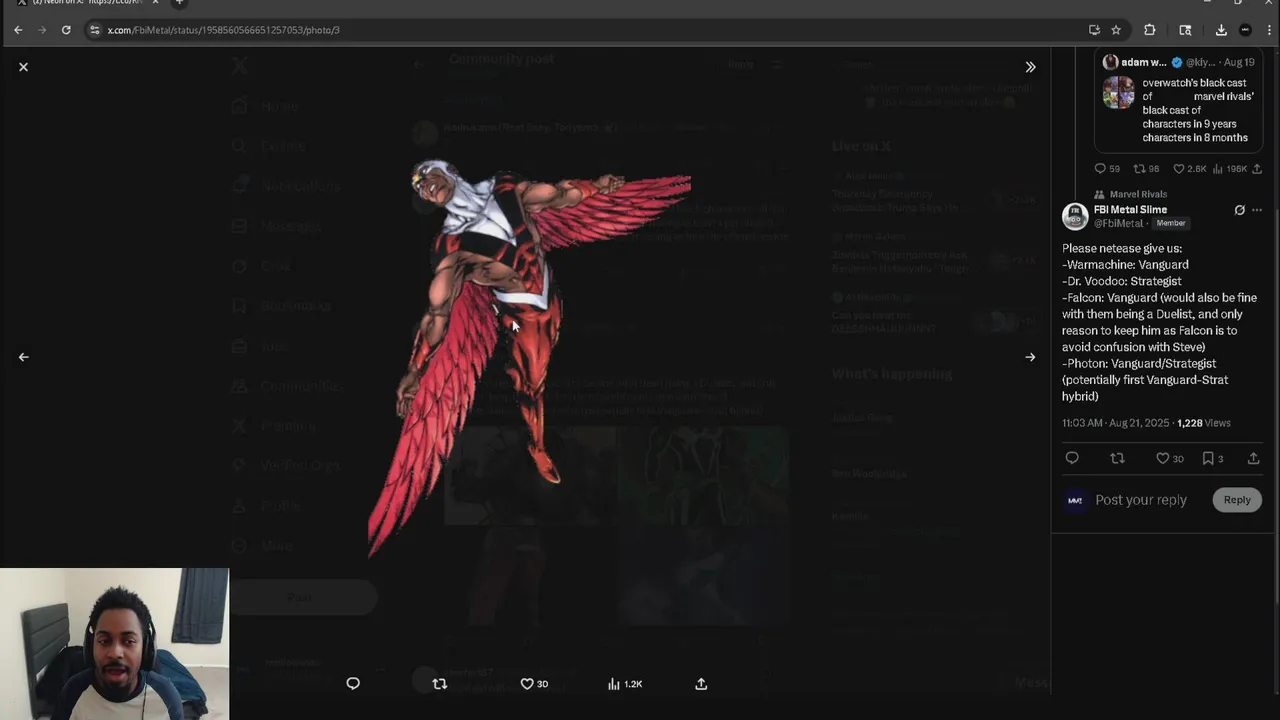The height and width of the screenshot is (720, 1280).
Task: Close the Neon on X browser tab
Action: 155,3
